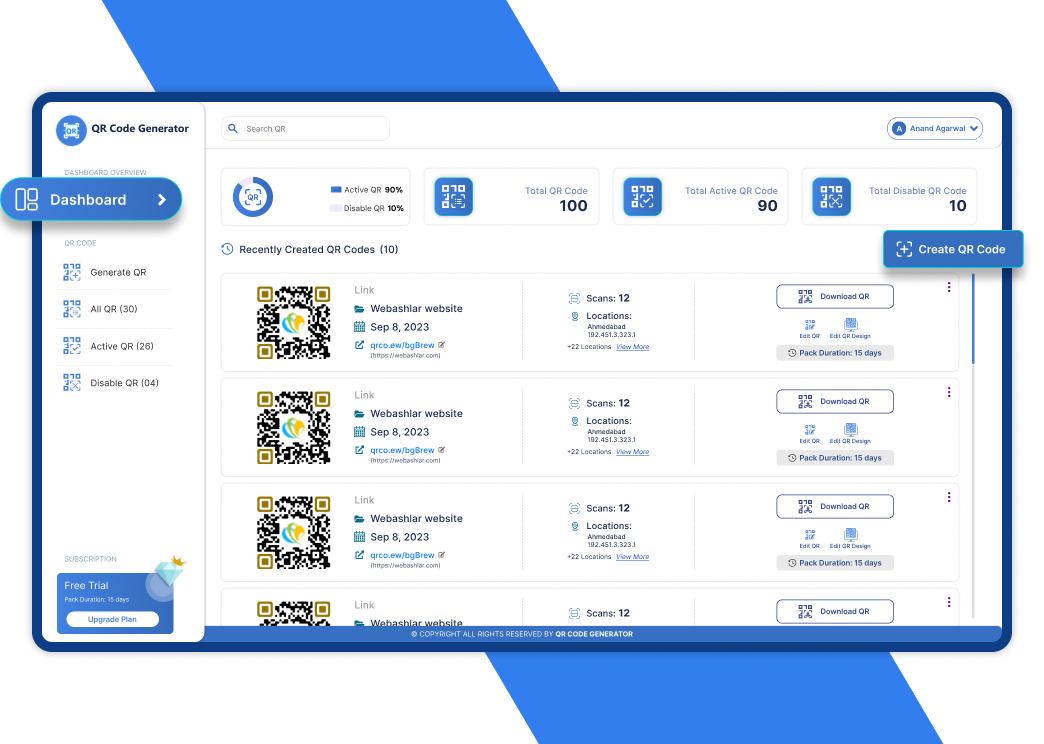Click View More locations in third card
Viewport: 1044px width, 744px height.
(x=633, y=556)
